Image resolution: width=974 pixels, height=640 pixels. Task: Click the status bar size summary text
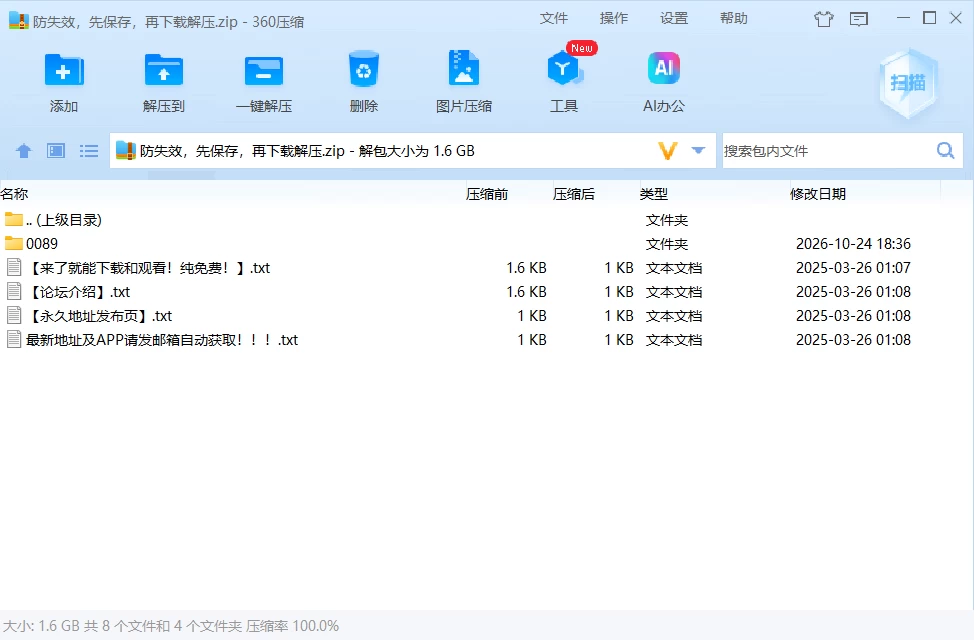point(171,626)
